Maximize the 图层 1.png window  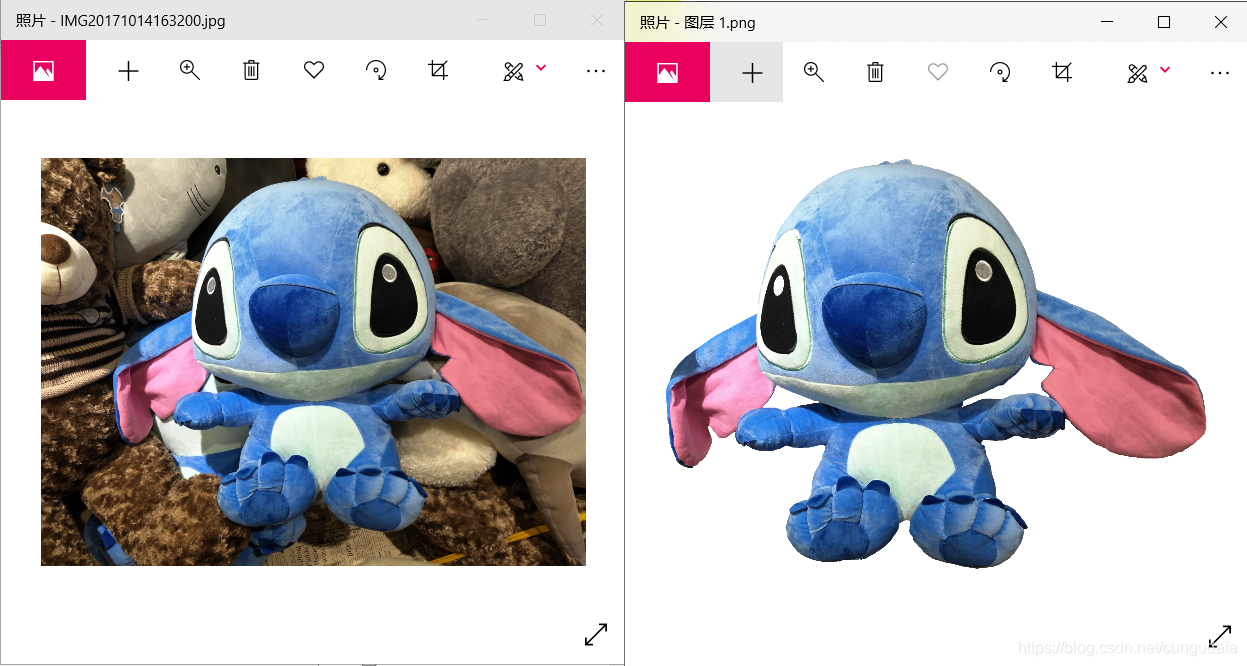[1164, 22]
